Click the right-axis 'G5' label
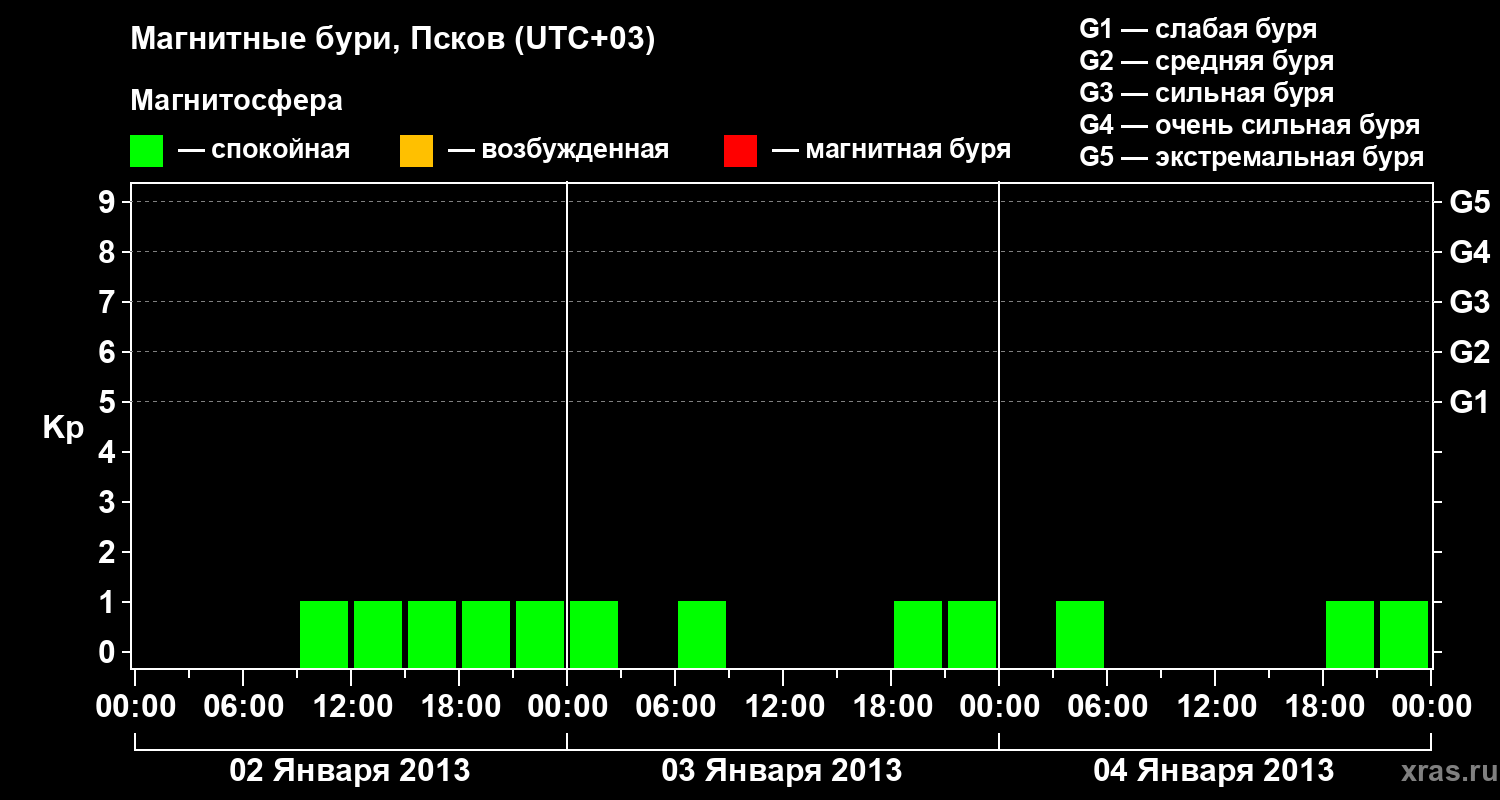 click(x=1470, y=202)
